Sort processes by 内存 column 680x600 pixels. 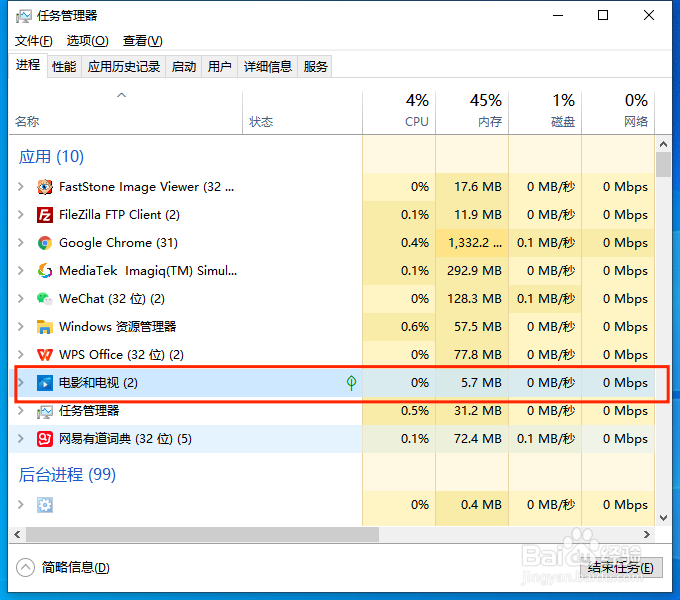click(x=472, y=113)
